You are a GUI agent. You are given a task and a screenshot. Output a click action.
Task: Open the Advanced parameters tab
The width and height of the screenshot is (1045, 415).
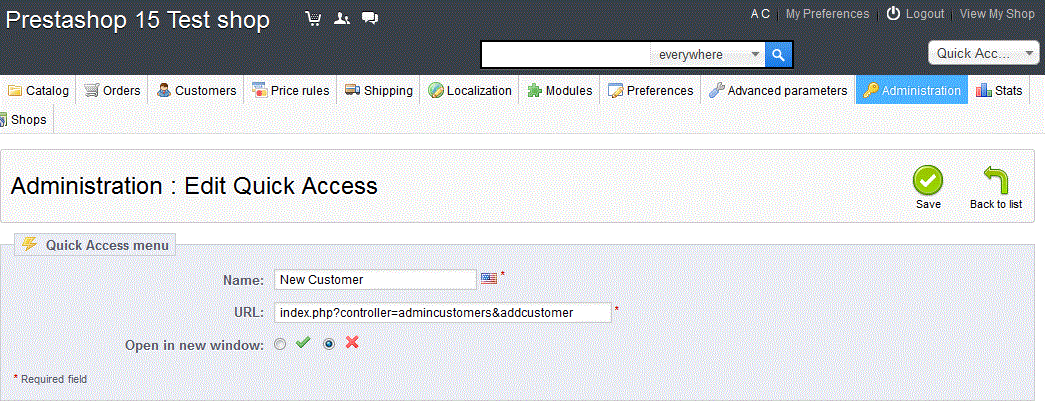(778, 91)
